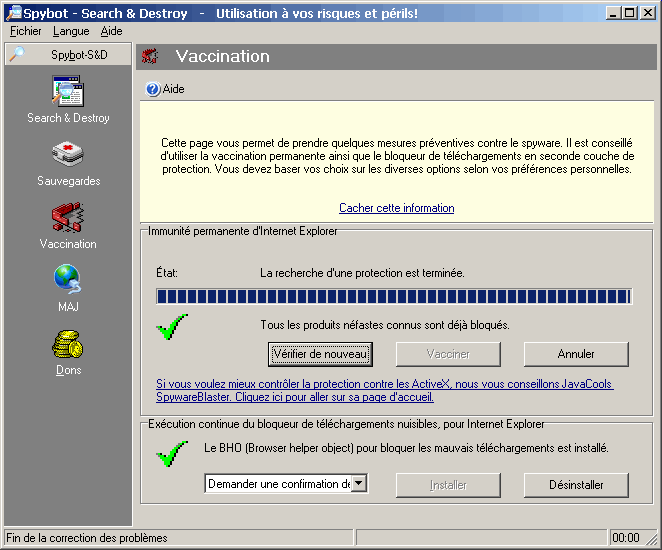Viewport: 662px width, 550px height.
Task: Click the Spybot-S&D sidebar header tab
Action: (x=68, y=54)
